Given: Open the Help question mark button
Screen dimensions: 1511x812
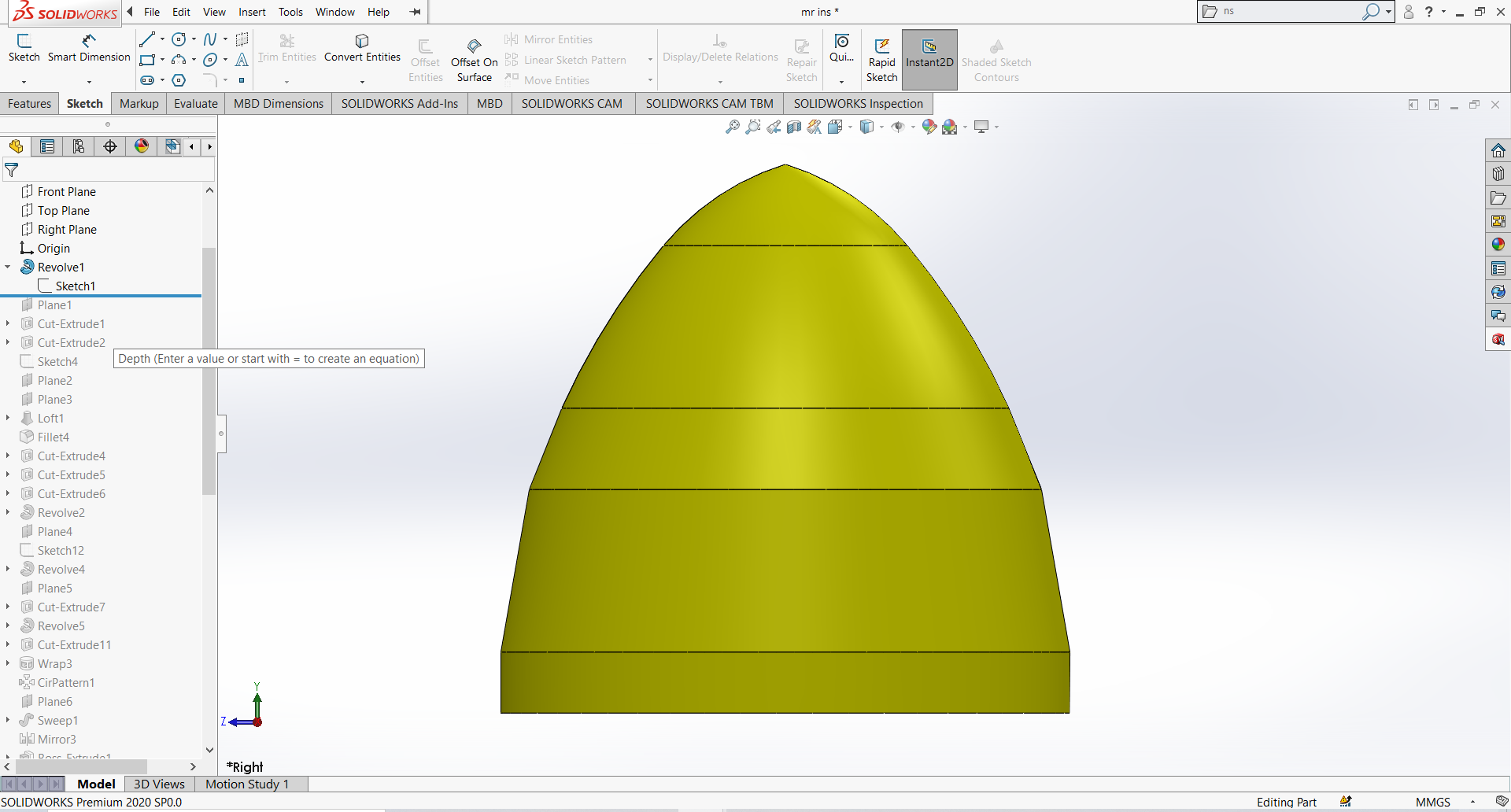Looking at the screenshot, I should [x=1429, y=12].
